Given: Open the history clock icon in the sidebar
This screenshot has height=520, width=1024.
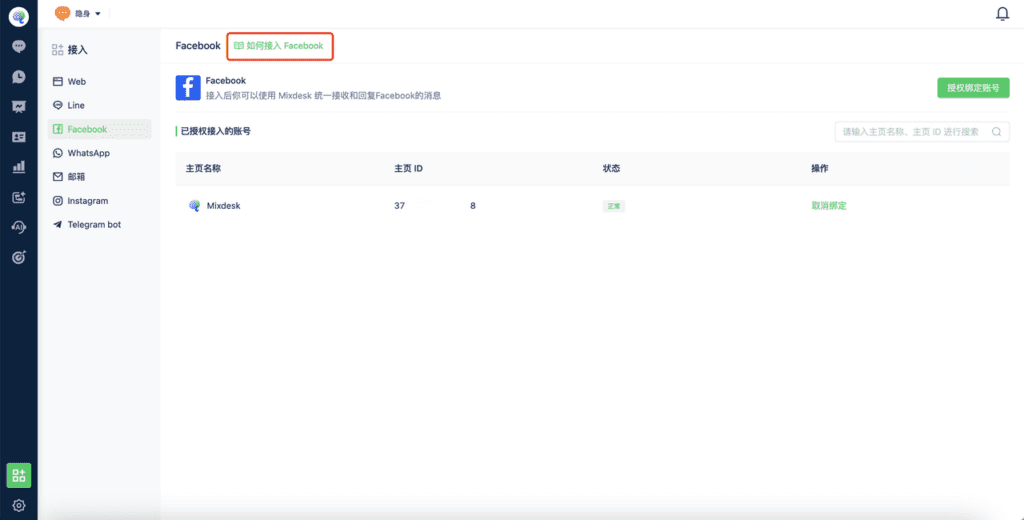Looking at the screenshot, I should [x=19, y=77].
